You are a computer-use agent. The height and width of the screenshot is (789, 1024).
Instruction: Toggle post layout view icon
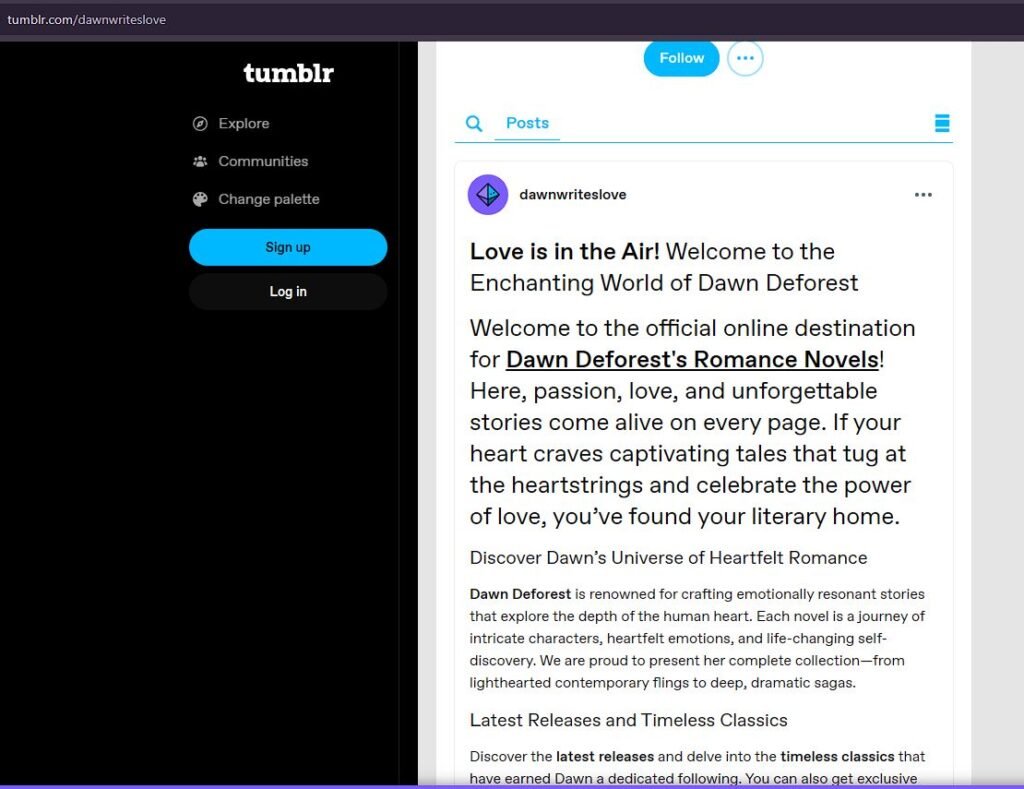pyautogui.click(x=941, y=123)
